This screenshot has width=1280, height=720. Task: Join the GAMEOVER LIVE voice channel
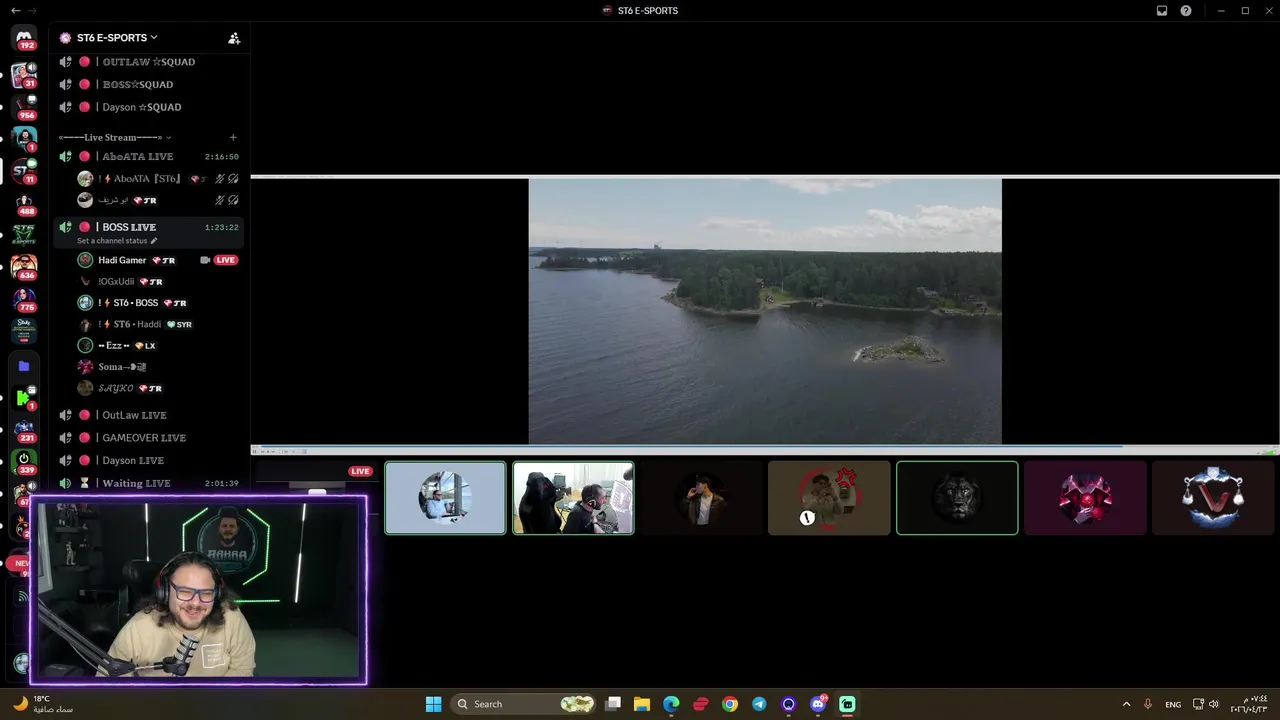[x=149, y=438]
